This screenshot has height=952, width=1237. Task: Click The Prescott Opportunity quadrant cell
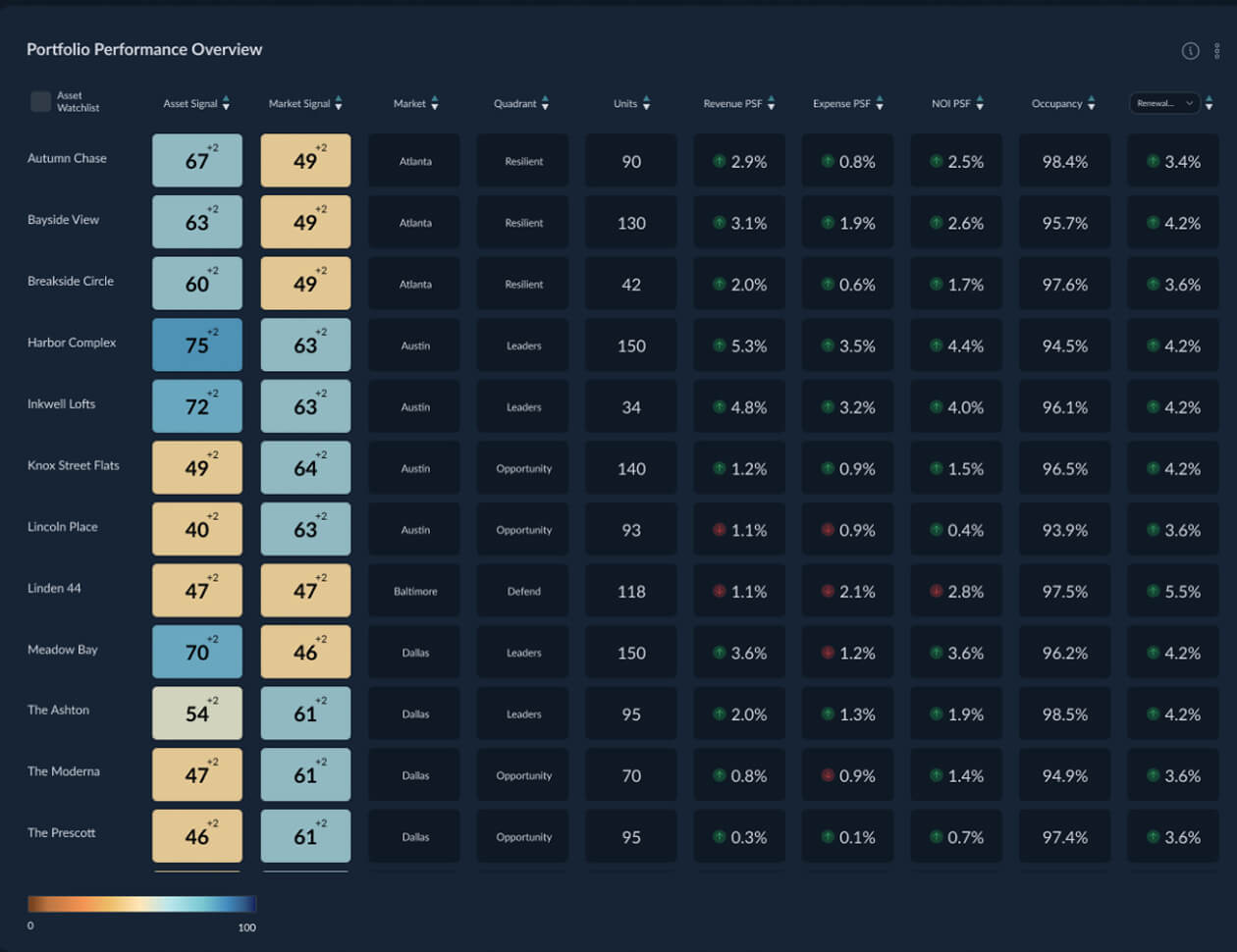click(523, 836)
